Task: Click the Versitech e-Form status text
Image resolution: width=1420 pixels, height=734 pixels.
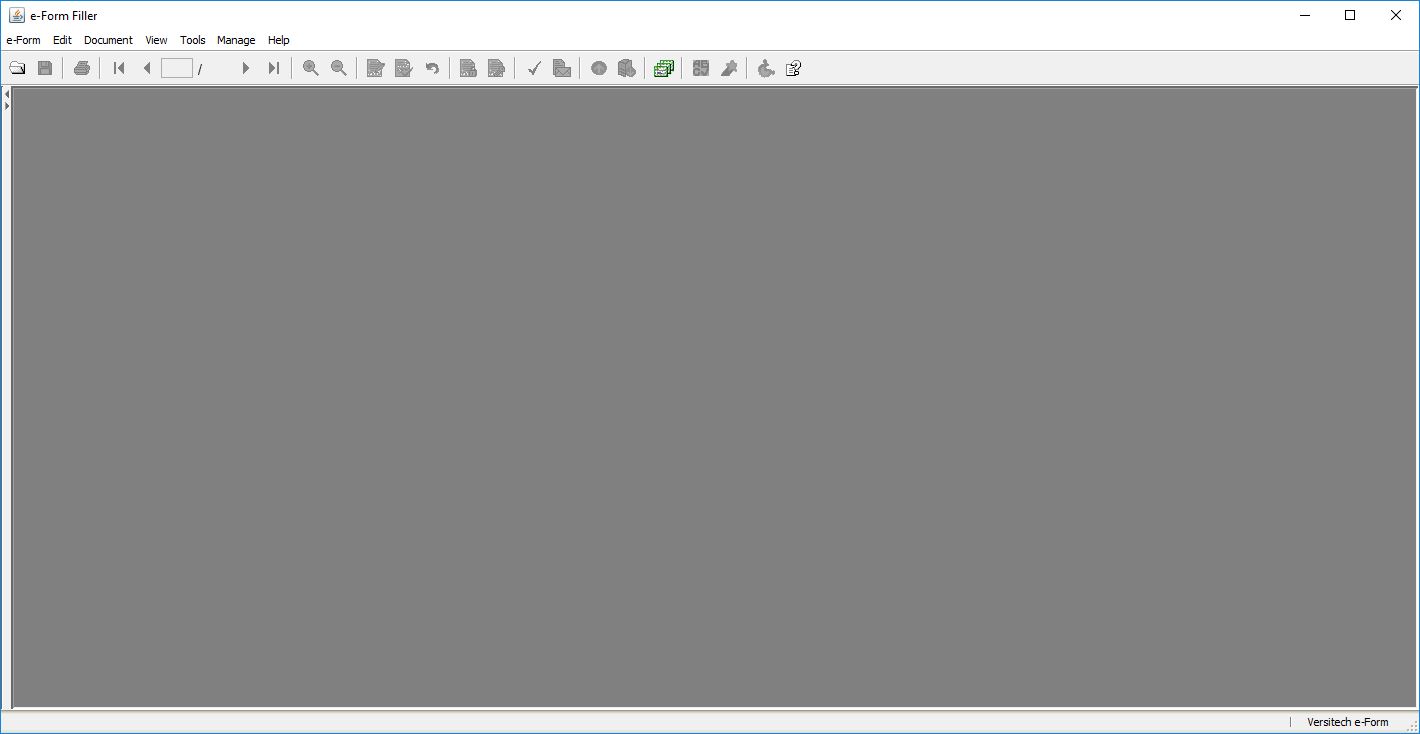Action: tap(1347, 722)
